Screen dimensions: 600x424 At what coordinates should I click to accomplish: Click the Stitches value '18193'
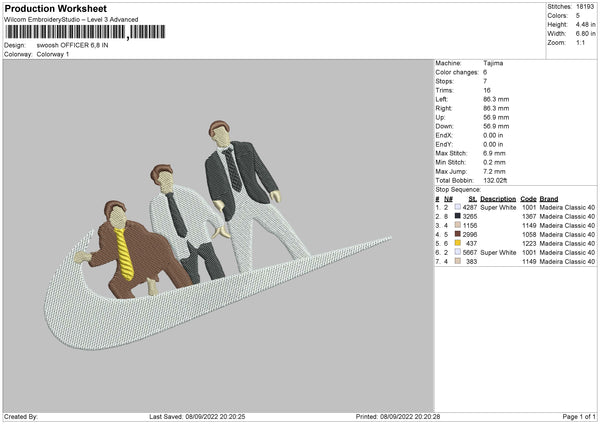click(585, 7)
